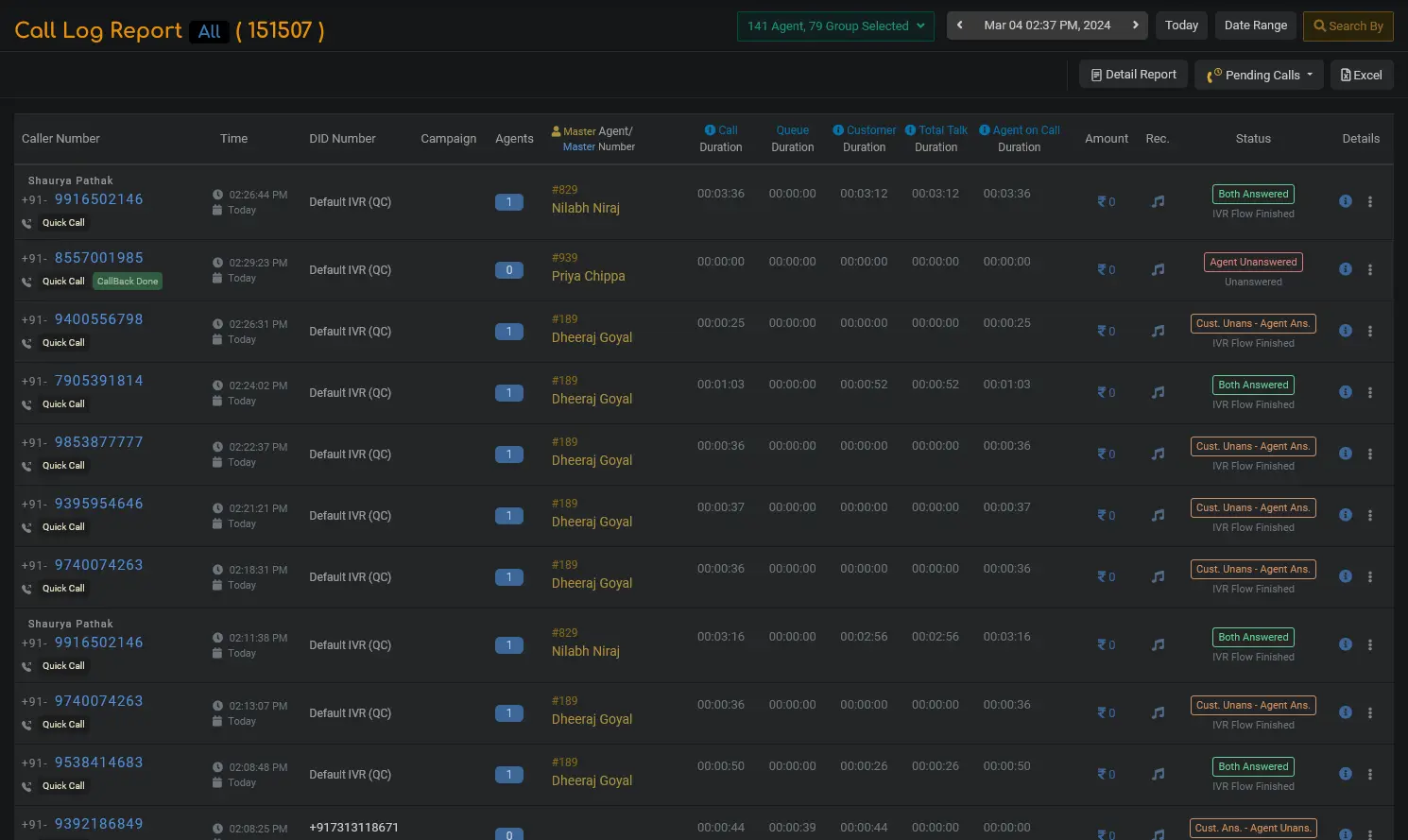
Task: Sort by Time column header
Action: point(233,138)
